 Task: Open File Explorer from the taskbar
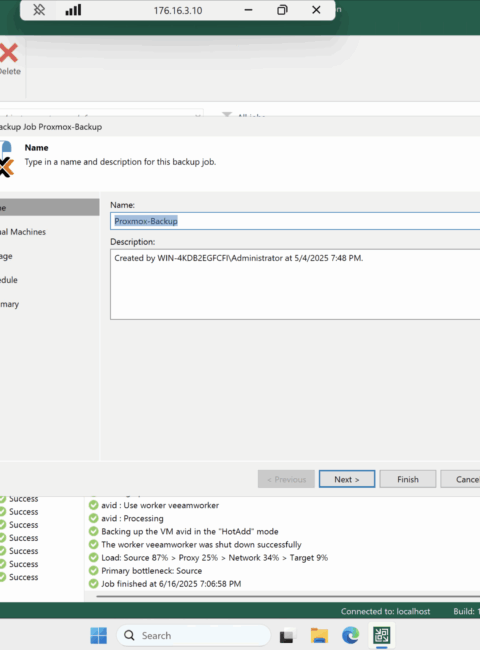pyautogui.click(x=319, y=635)
